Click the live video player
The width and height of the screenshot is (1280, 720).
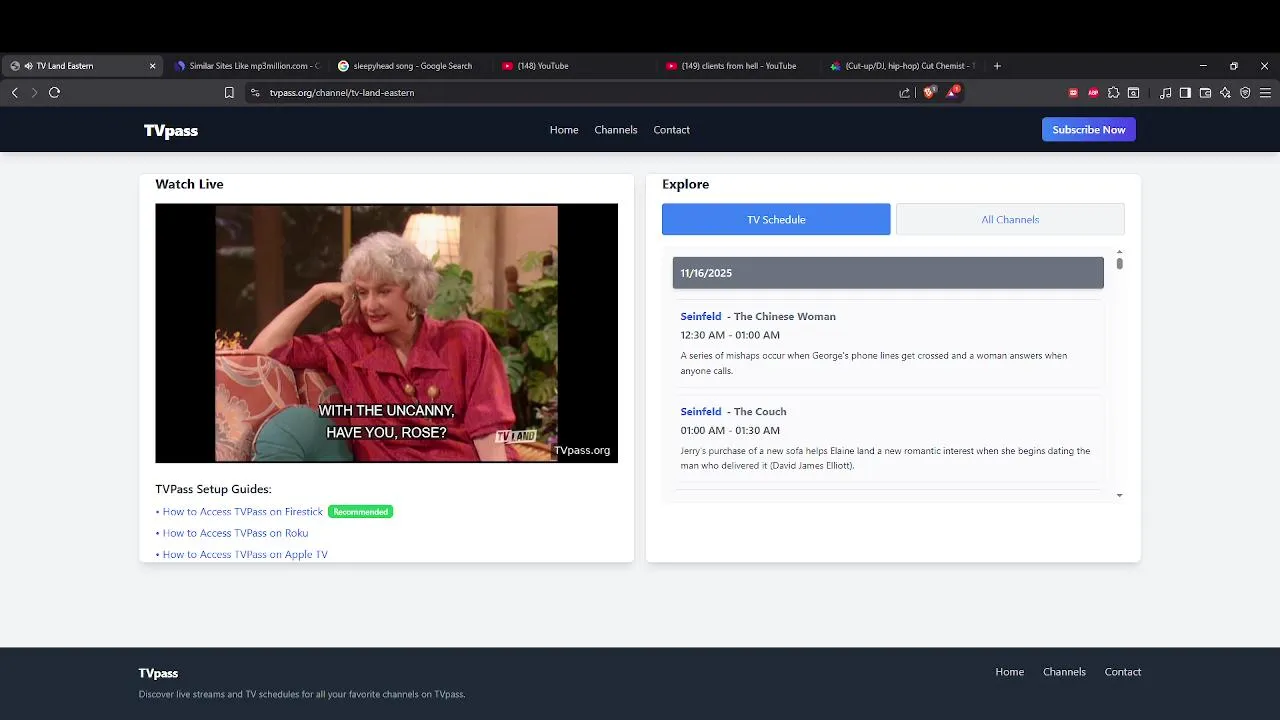coord(386,333)
